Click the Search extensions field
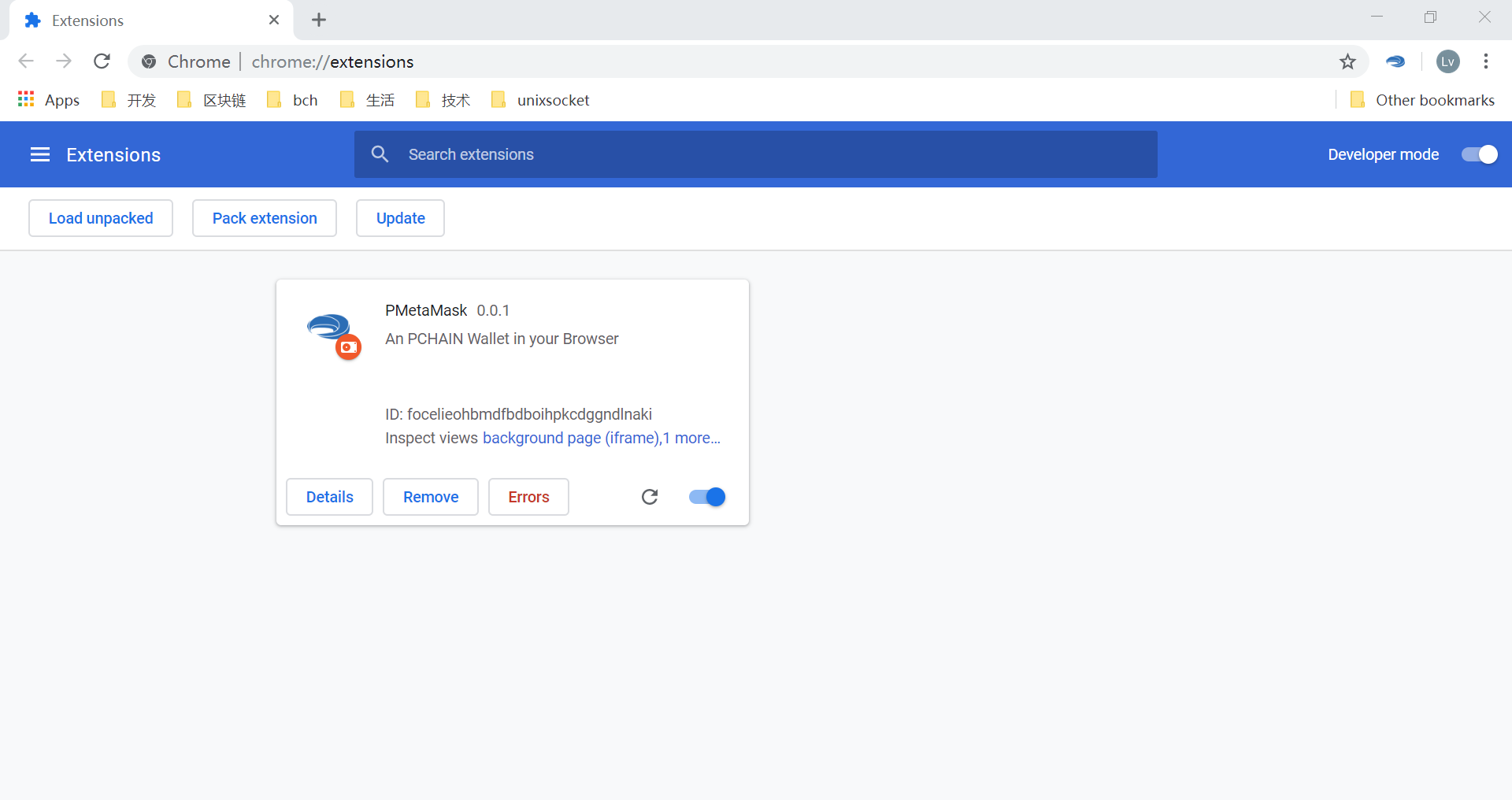 coord(756,155)
